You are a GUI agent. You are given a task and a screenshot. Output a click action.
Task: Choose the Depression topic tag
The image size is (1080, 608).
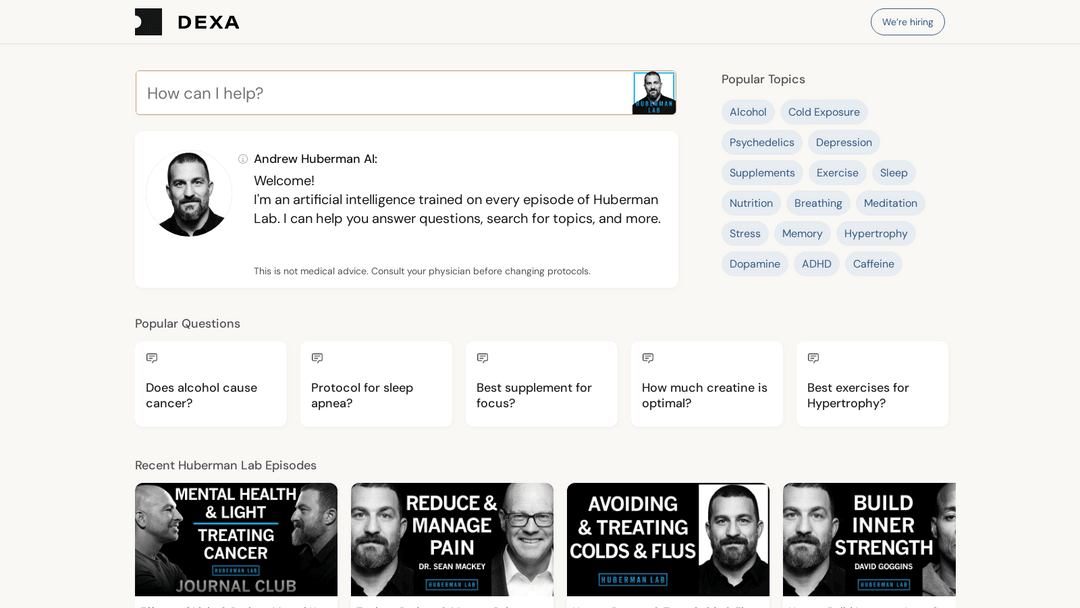click(x=844, y=143)
